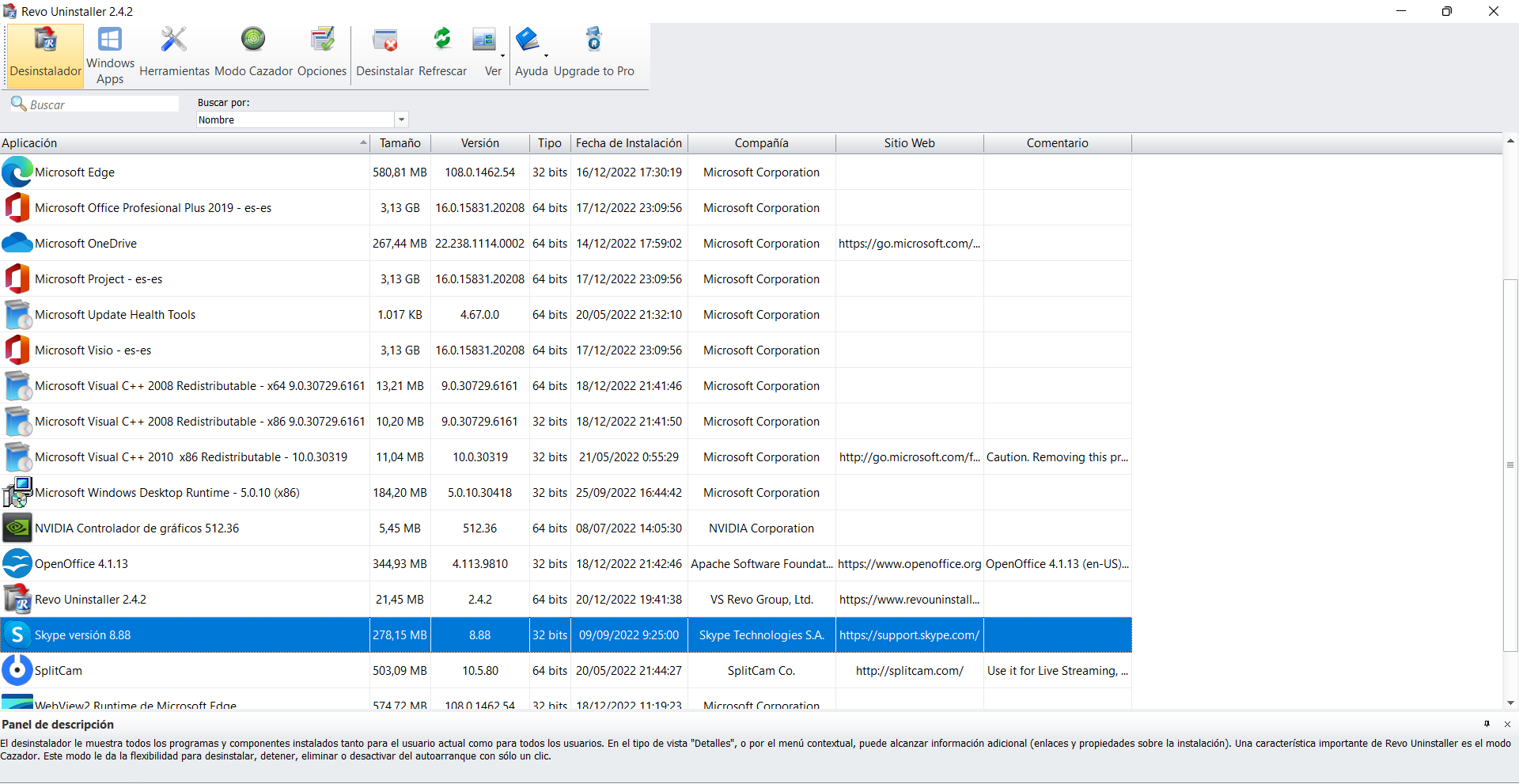The height and width of the screenshot is (784, 1519).
Task: Click the Caution. Removing this comment cell
Action: click(1058, 457)
